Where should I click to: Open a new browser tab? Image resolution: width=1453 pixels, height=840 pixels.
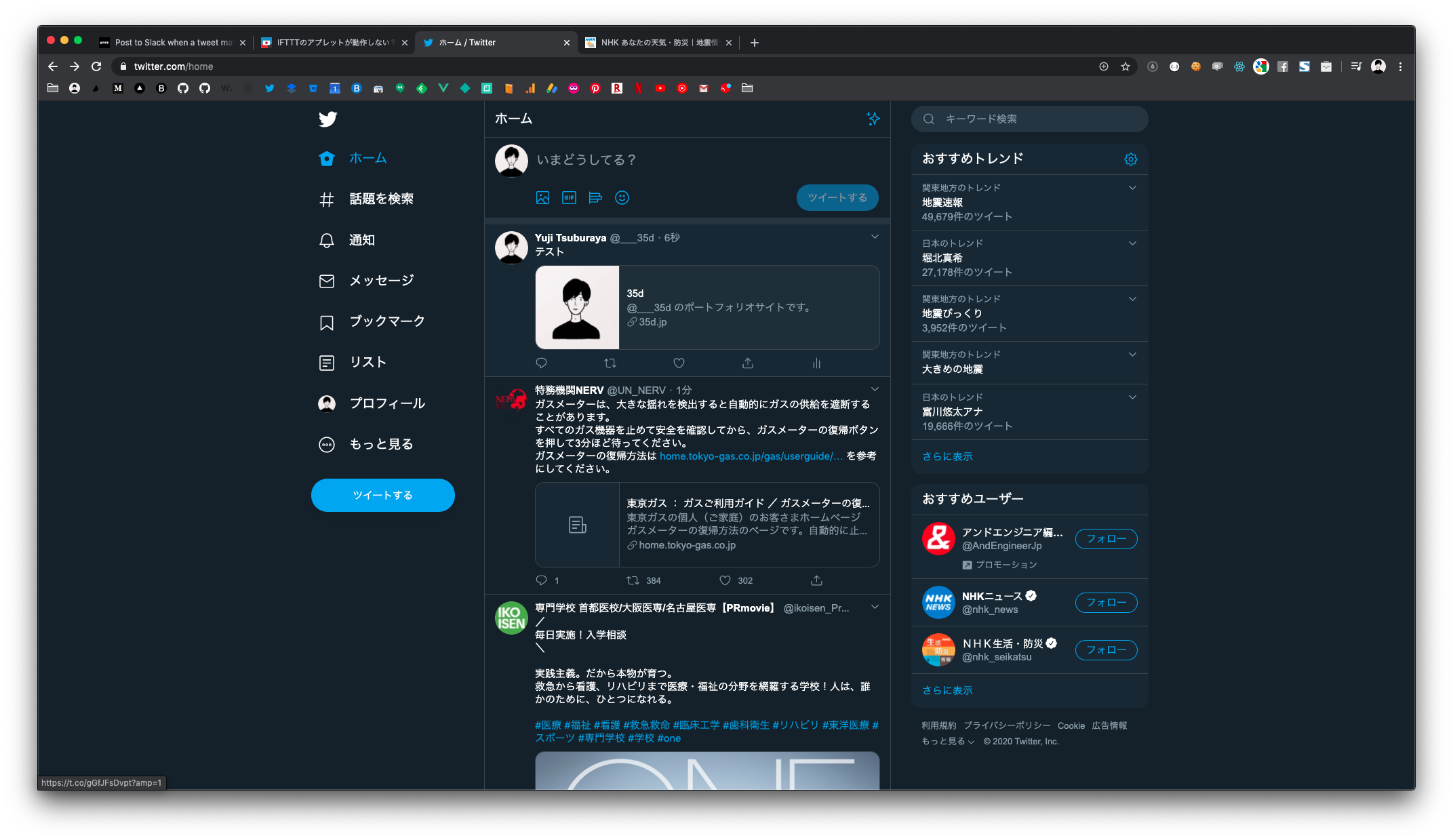[755, 43]
